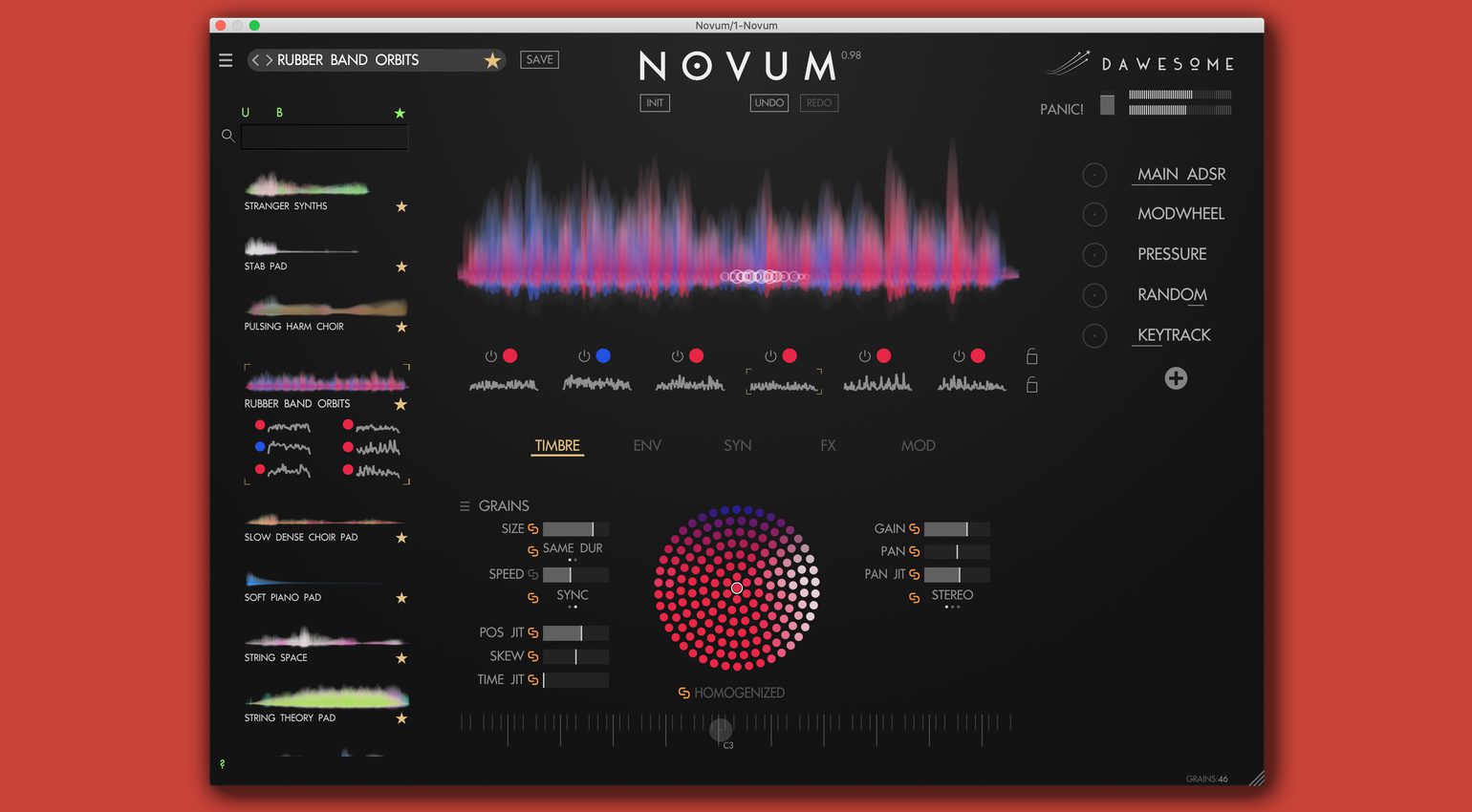The height and width of the screenshot is (812, 1472).
Task: Click the SKEW link icon
Action: 533,656
